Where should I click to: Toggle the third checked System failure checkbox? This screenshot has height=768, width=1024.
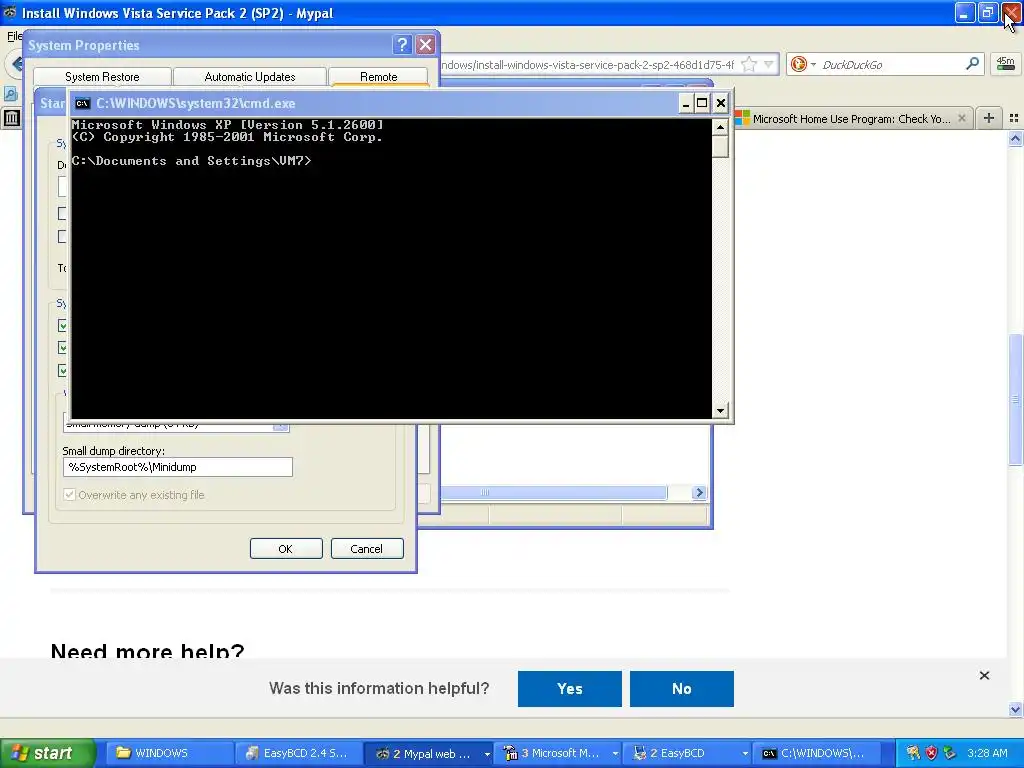63,370
